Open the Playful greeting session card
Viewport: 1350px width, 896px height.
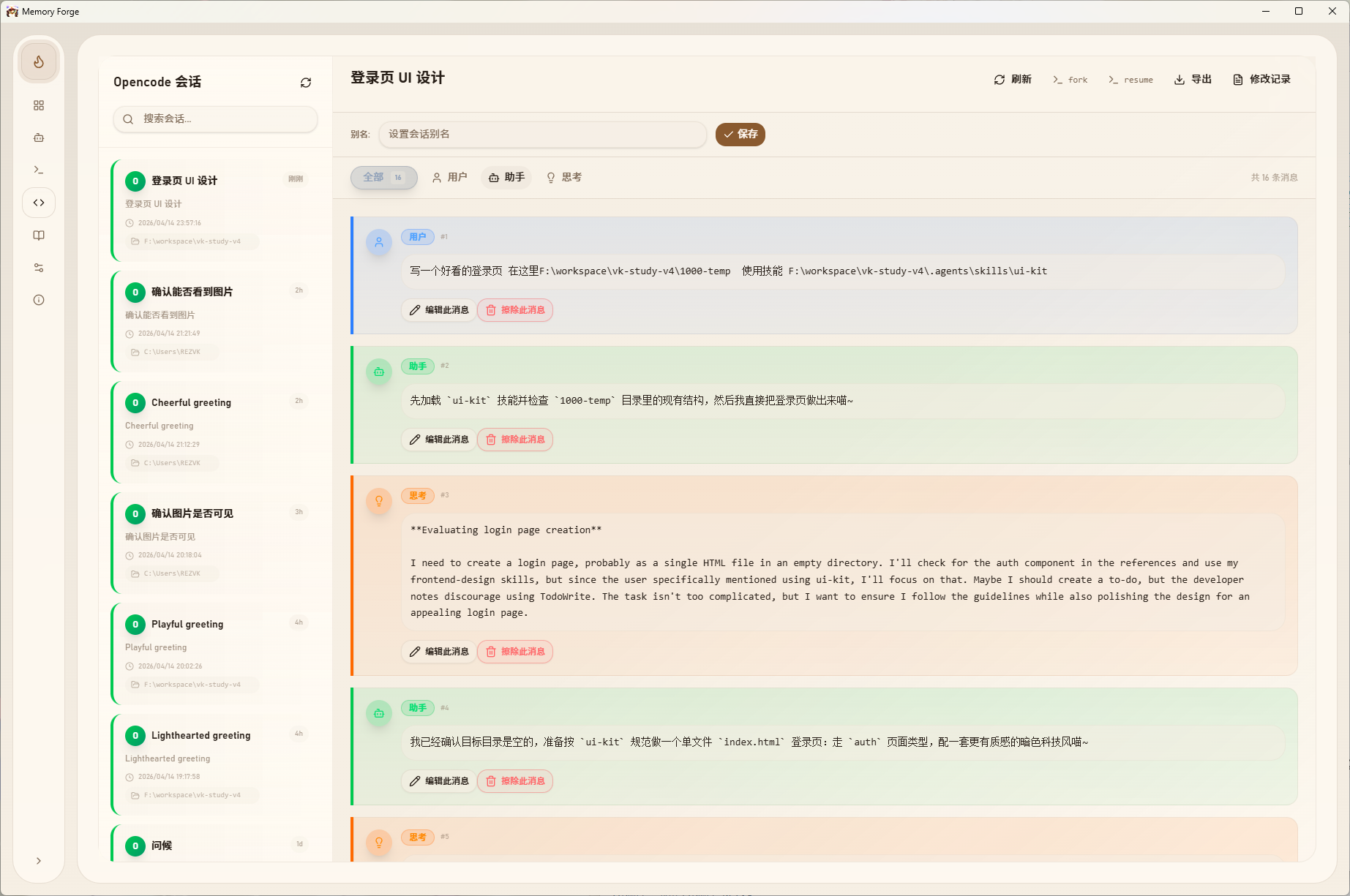(216, 654)
